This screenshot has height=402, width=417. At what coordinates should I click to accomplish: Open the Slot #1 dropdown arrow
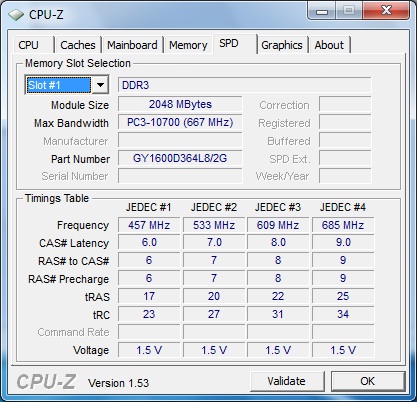point(100,85)
